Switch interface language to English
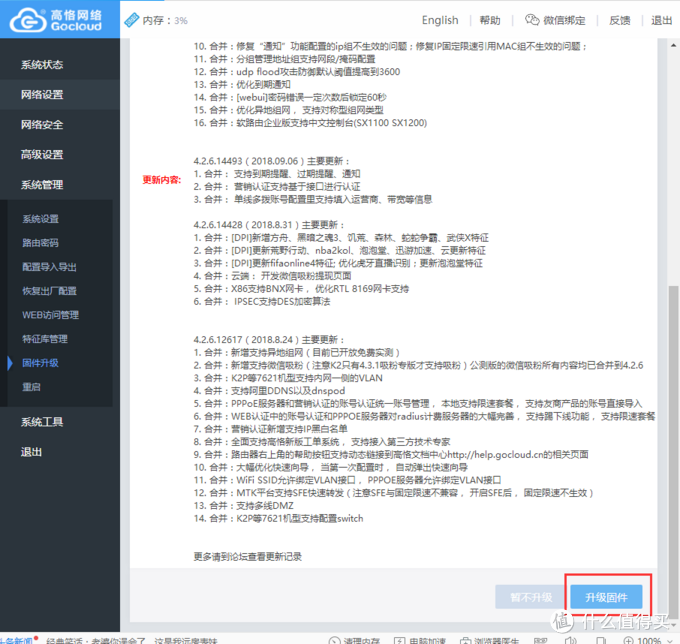The image size is (680, 644). click(x=440, y=20)
